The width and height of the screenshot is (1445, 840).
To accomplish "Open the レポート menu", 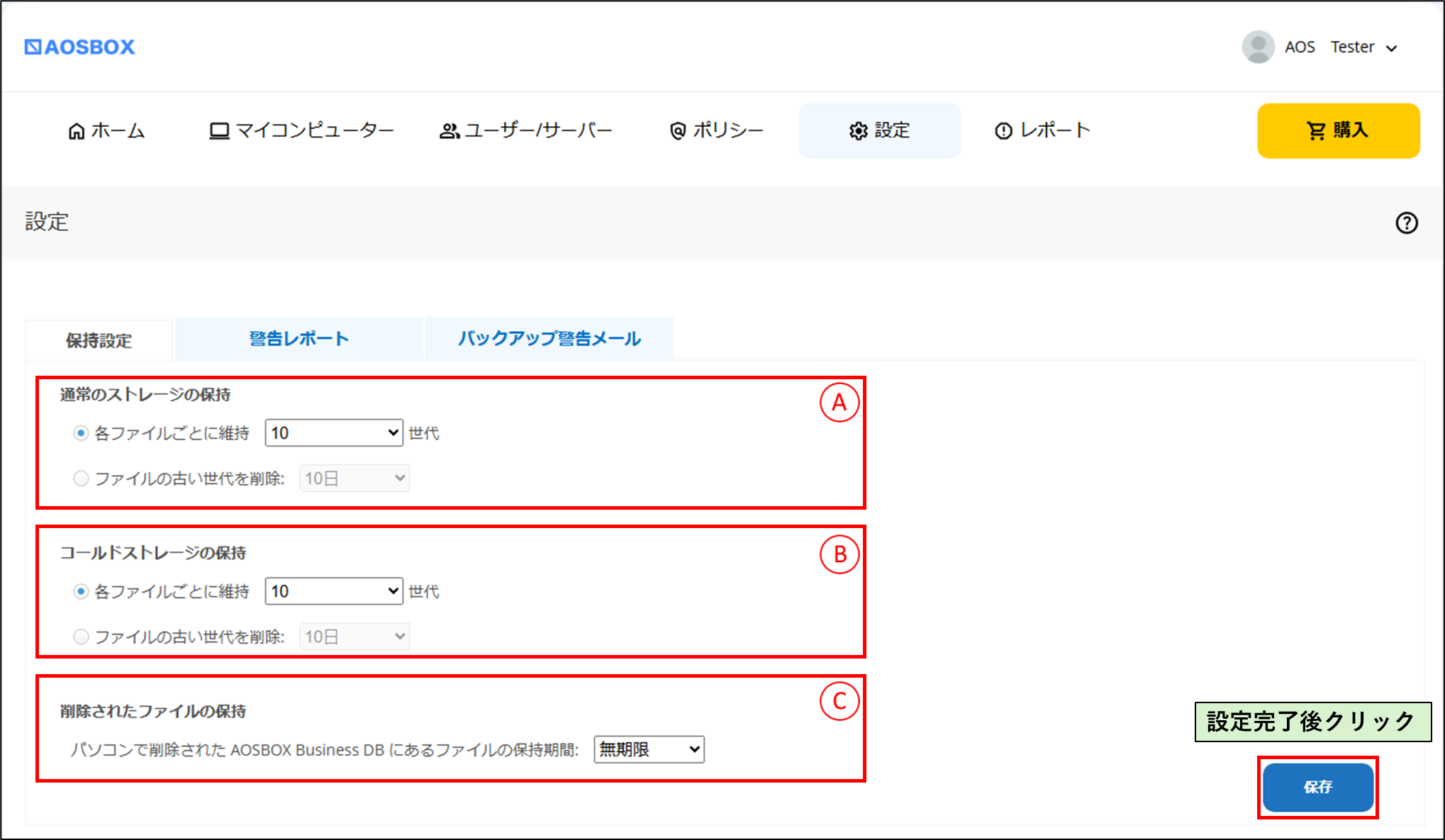I will (x=1042, y=130).
